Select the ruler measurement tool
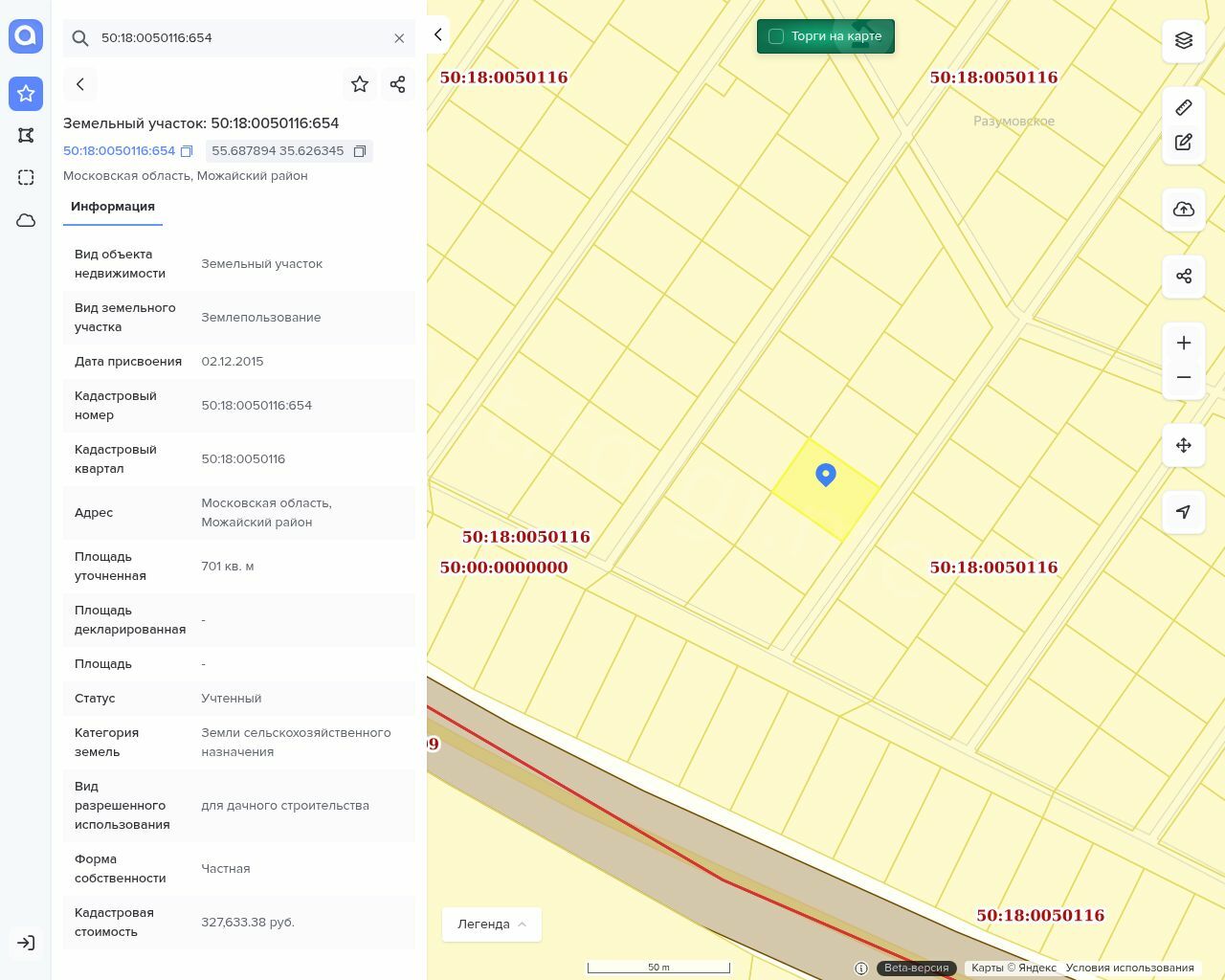 pyautogui.click(x=1184, y=107)
